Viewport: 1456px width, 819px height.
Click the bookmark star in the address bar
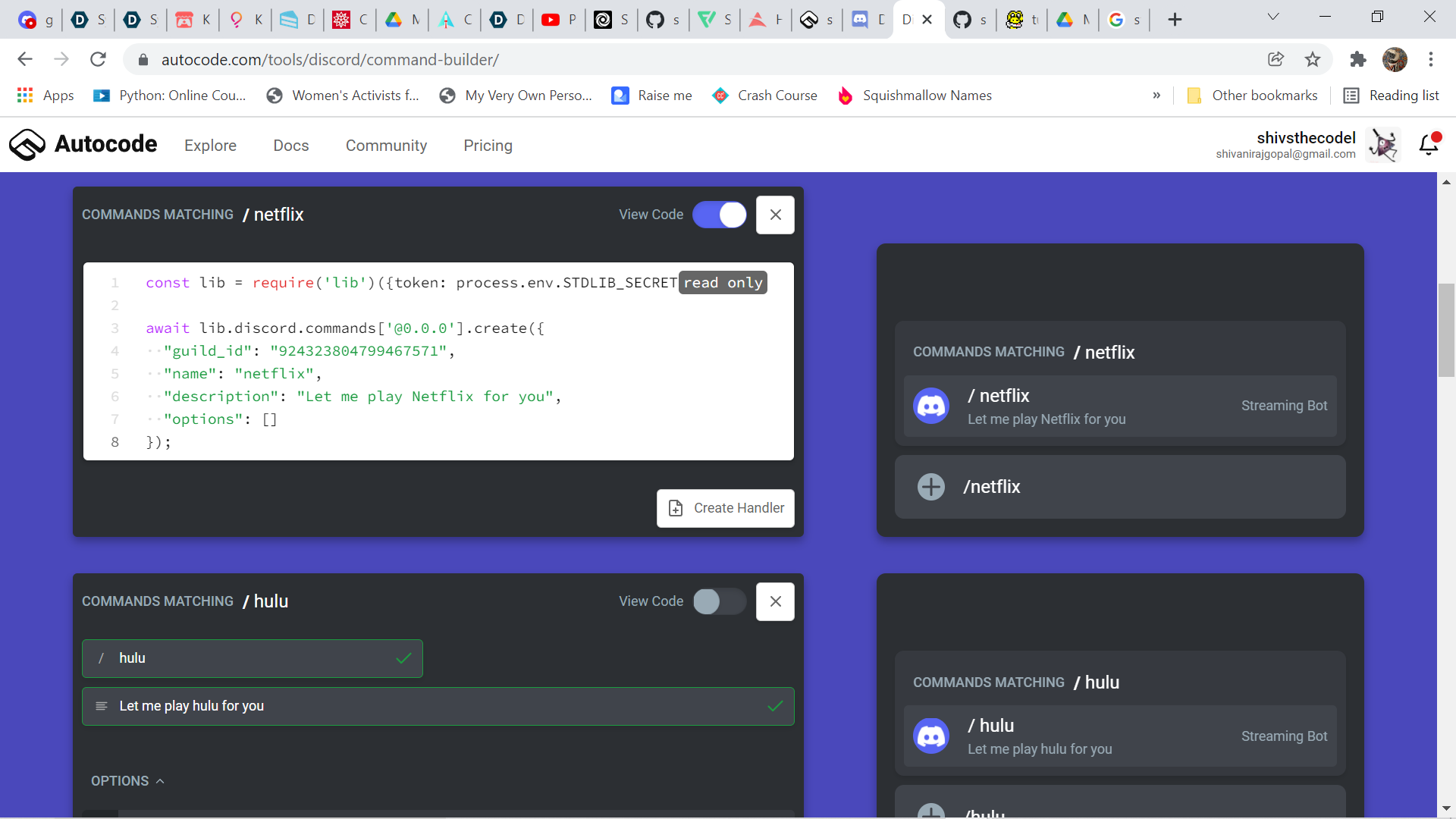pyautogui.click(x=1313, y=59)
